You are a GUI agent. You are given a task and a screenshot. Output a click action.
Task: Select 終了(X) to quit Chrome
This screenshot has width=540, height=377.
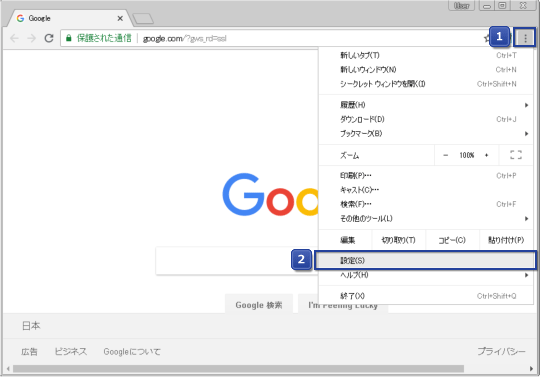point(426,296)
